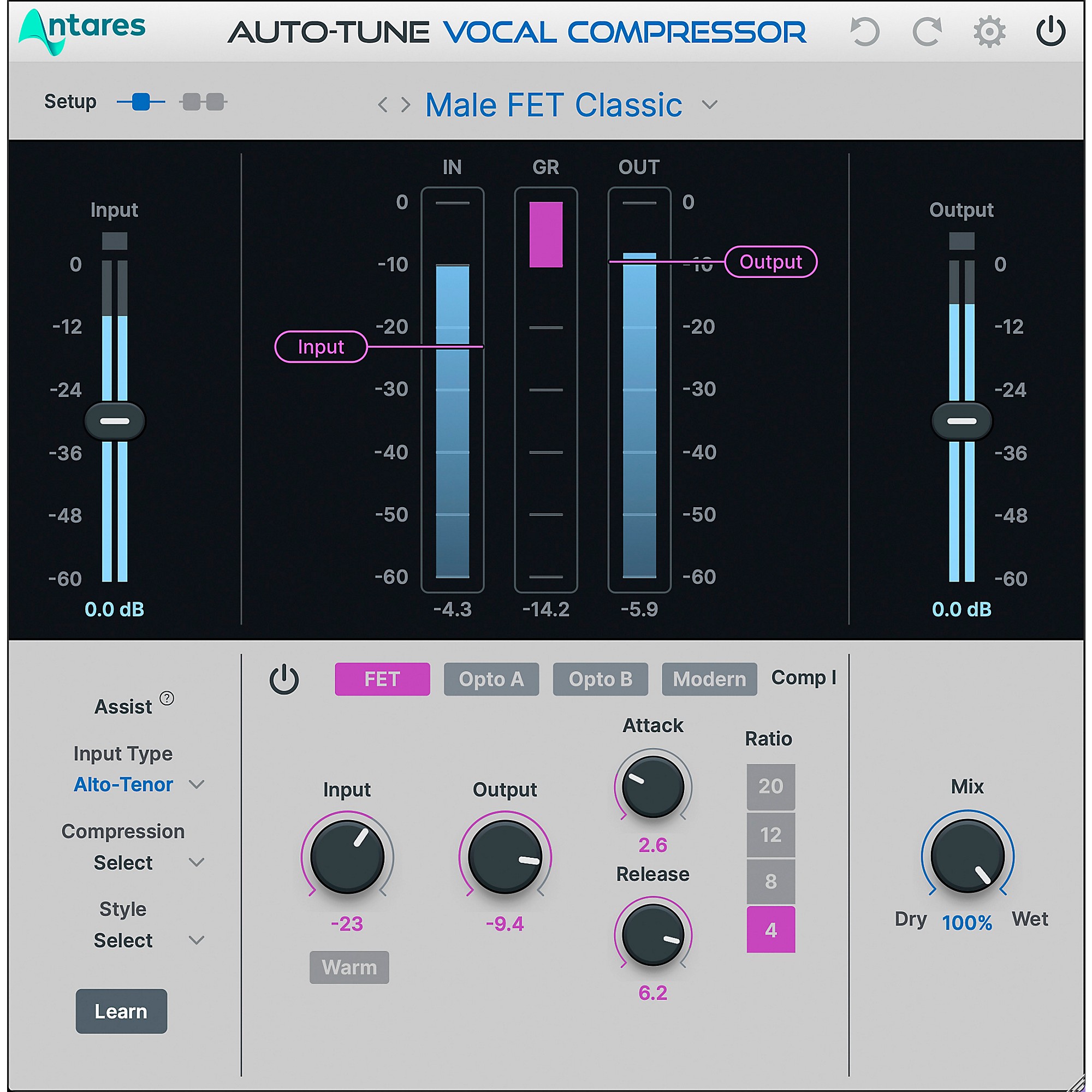Select the Opto A compressor type
The width and height of the screenshot is (1092, 1092).
click(491, 679)
